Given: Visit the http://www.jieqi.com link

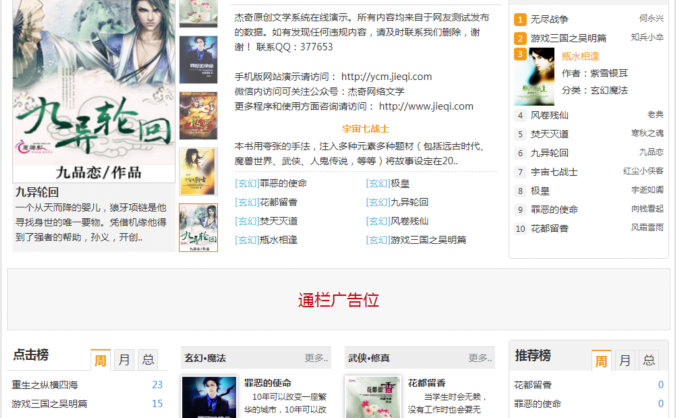Looking at the screenshot, I should [x=426, y=106].
